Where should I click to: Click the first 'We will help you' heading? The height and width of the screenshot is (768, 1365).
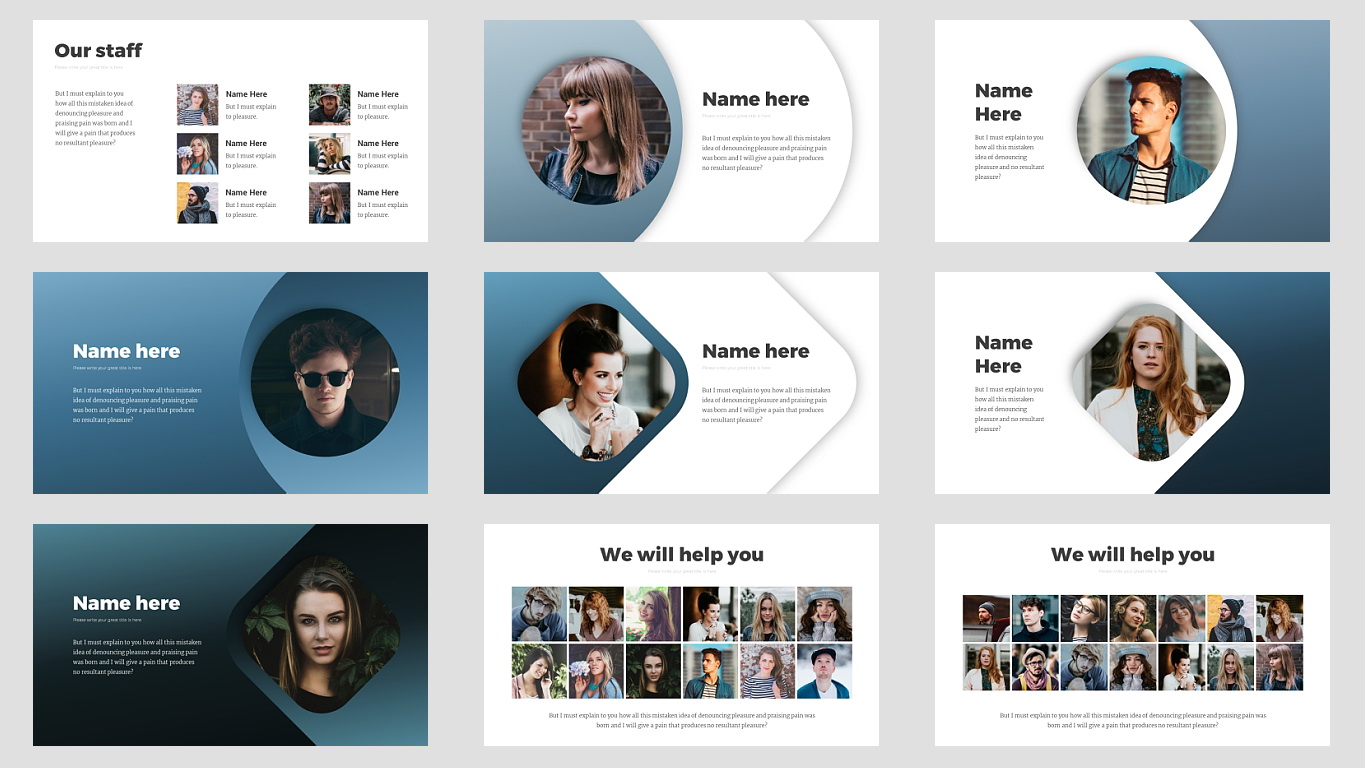pyautogui.click(x=681, y=554)
